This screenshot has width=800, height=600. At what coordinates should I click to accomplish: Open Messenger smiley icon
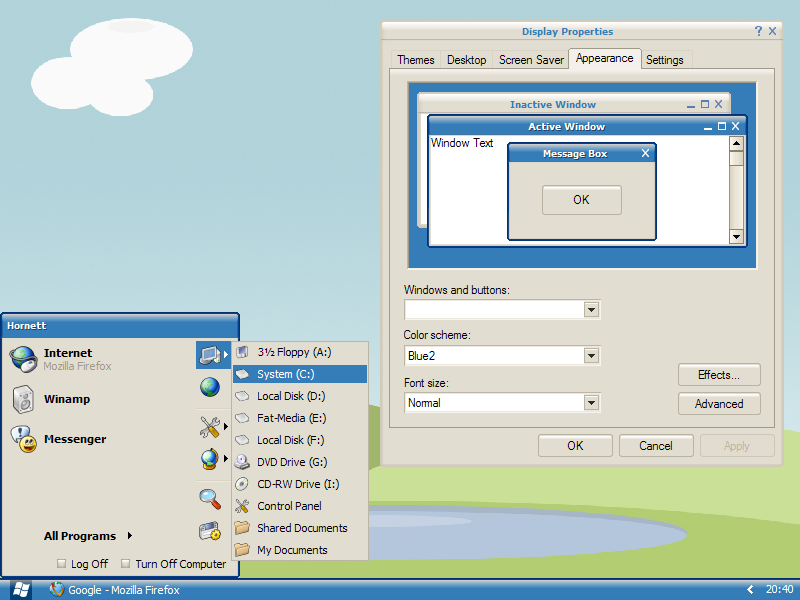tap(23, 439)
